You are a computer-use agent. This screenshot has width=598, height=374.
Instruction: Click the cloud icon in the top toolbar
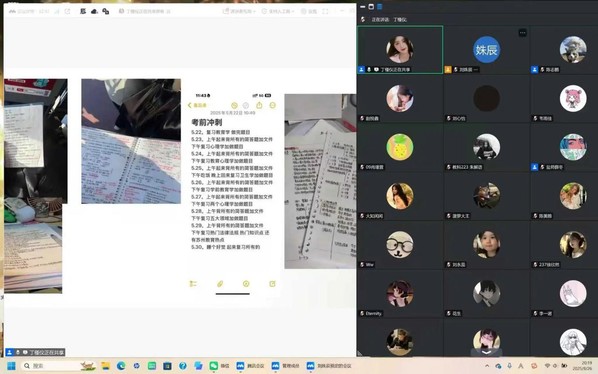pyautogui.click(x=94, y=11)
